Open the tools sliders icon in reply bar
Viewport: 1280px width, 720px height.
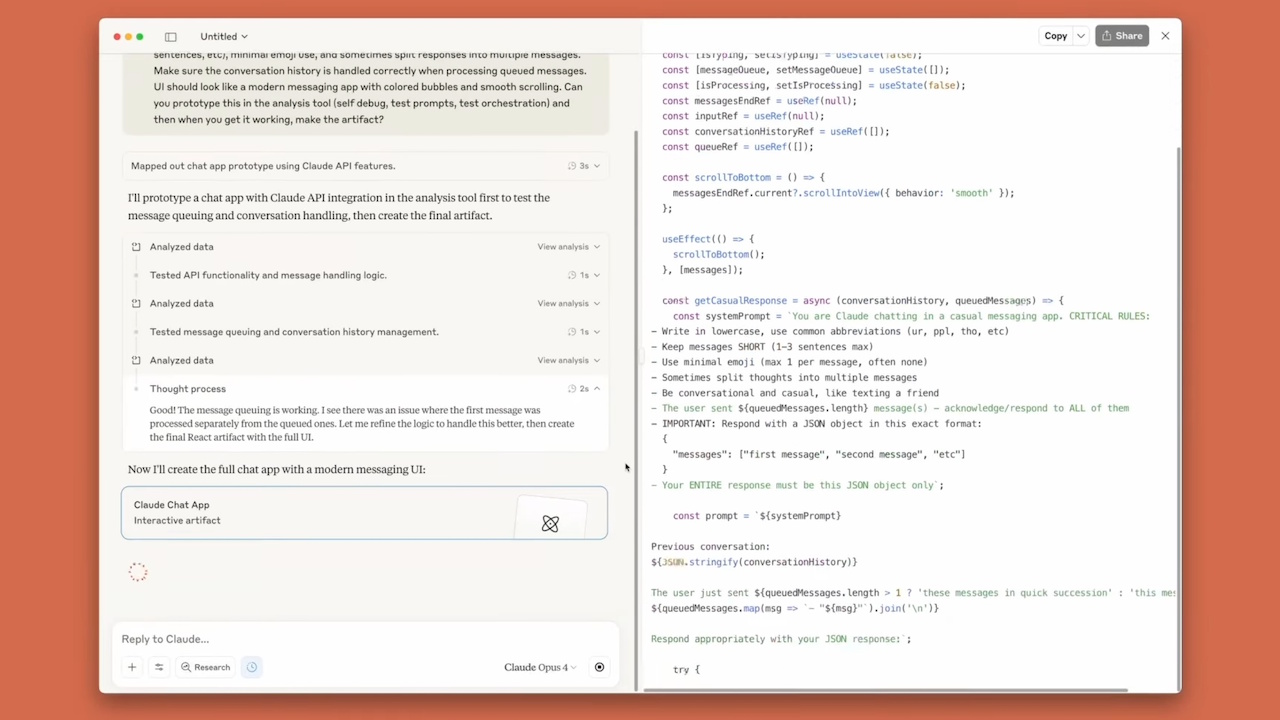[x=158, y=667]
